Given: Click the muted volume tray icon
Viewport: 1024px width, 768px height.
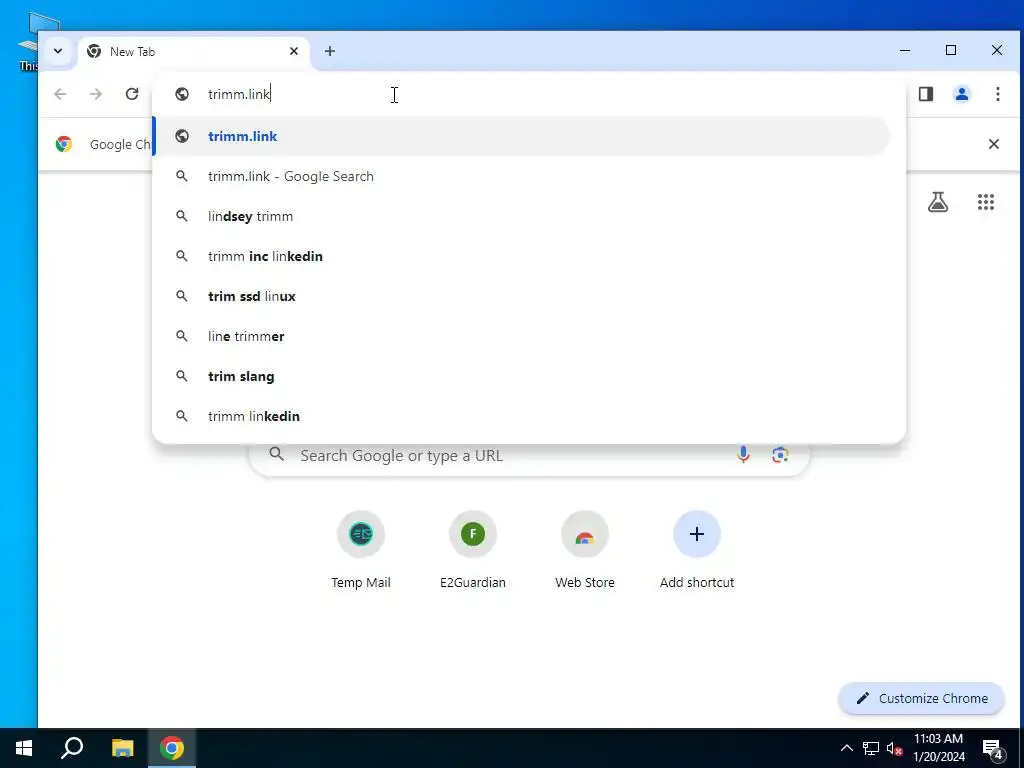Looking at the screenshot, I should pyautogui.click(x=895, y=748).
